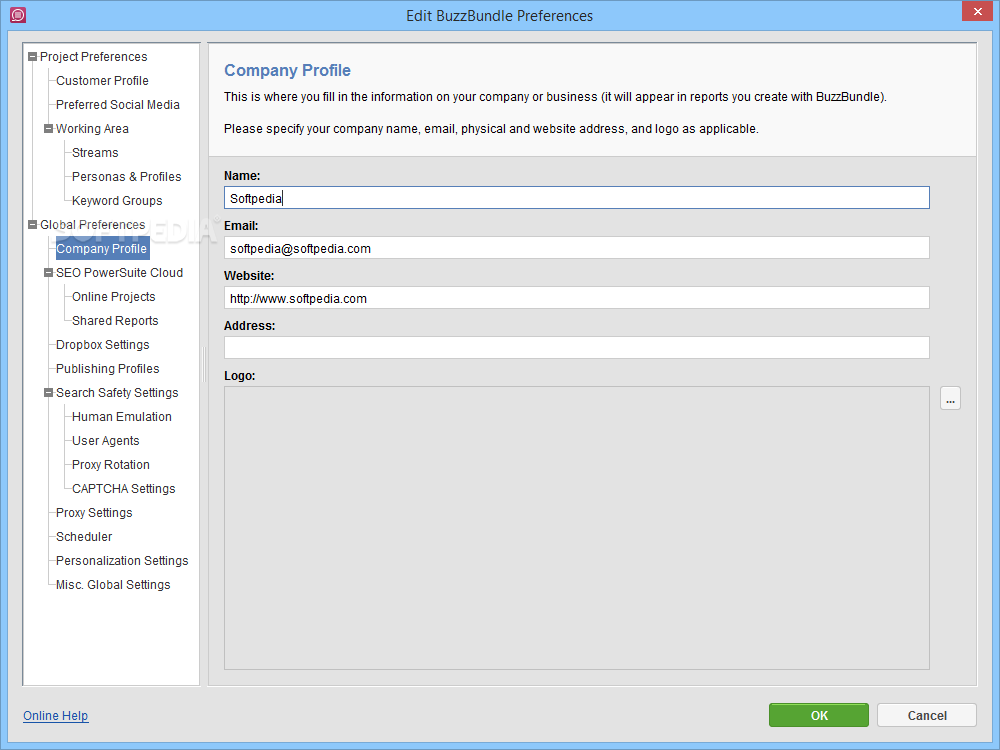1000x750 pixels.
Task: Click the Email input field
Action: pyautogui.click(x=577, y=248)
